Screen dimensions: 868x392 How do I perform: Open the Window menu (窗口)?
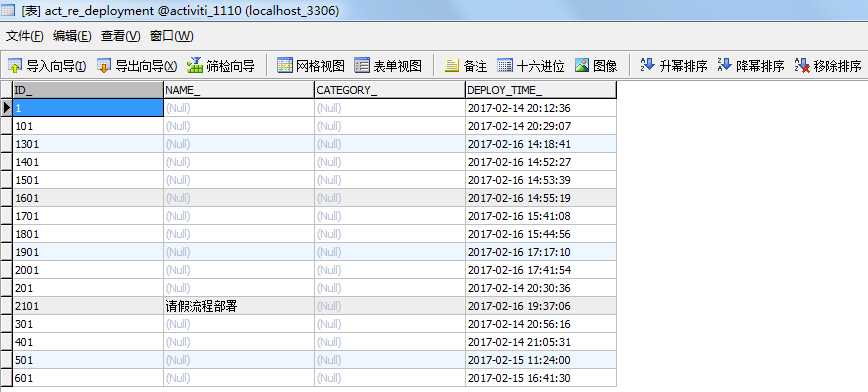tap(172, 37)
